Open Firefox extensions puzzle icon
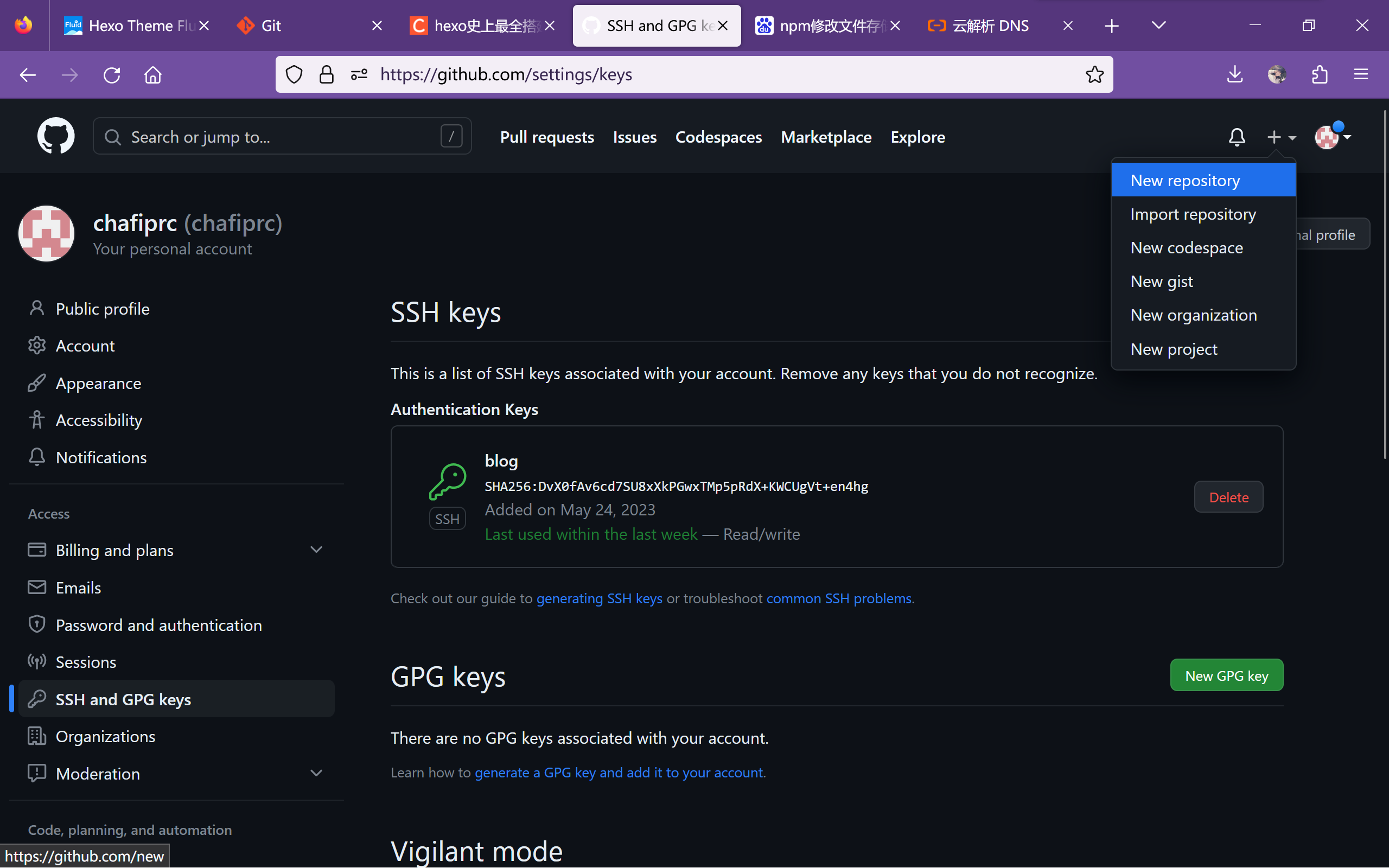This screenshot has width=1389, height=868. 1320,75
